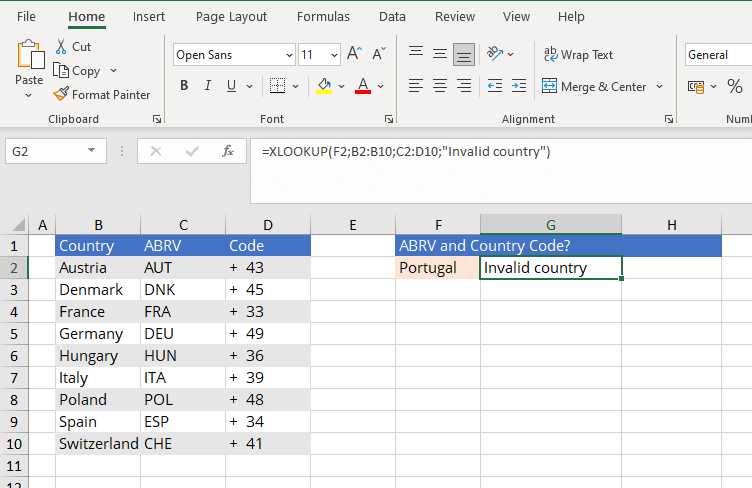Open text orientation options
752x488 pixels.
[x=500, y=54]
